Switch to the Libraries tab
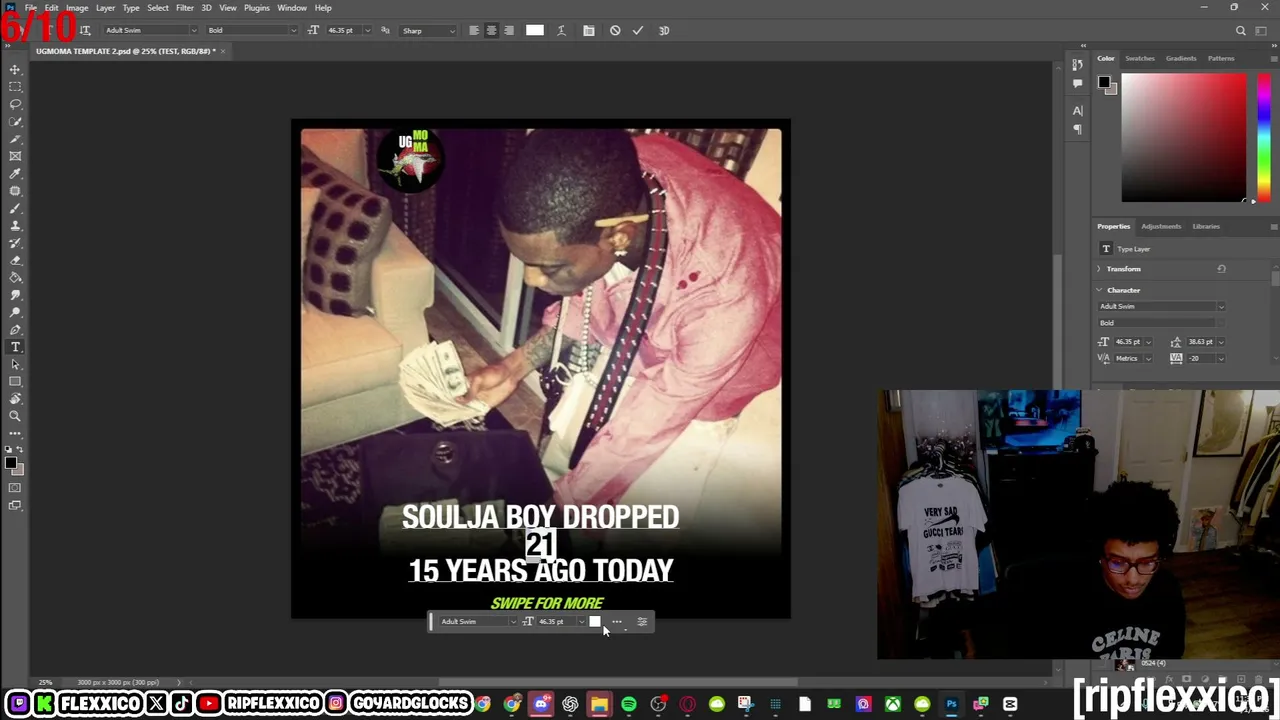The image size is (1280, 720). pos(1206,226)
